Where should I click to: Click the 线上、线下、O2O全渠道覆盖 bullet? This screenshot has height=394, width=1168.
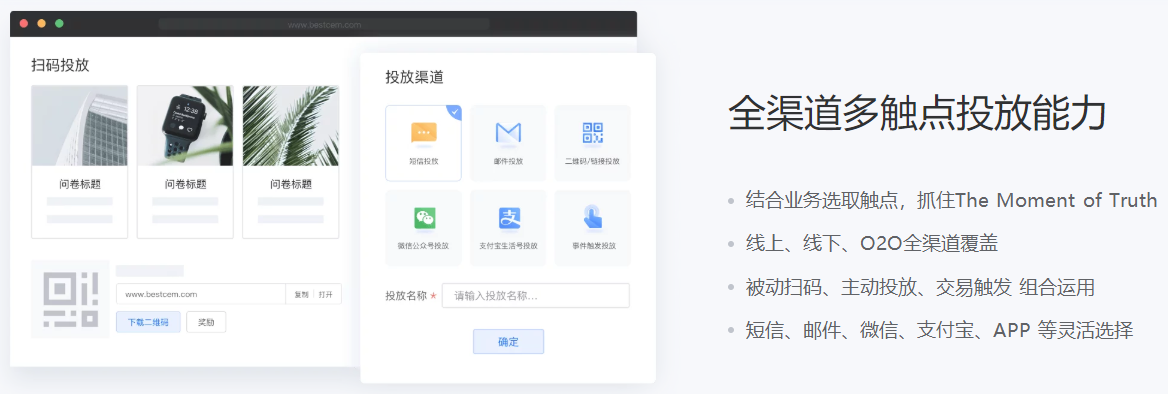point(872,244)
